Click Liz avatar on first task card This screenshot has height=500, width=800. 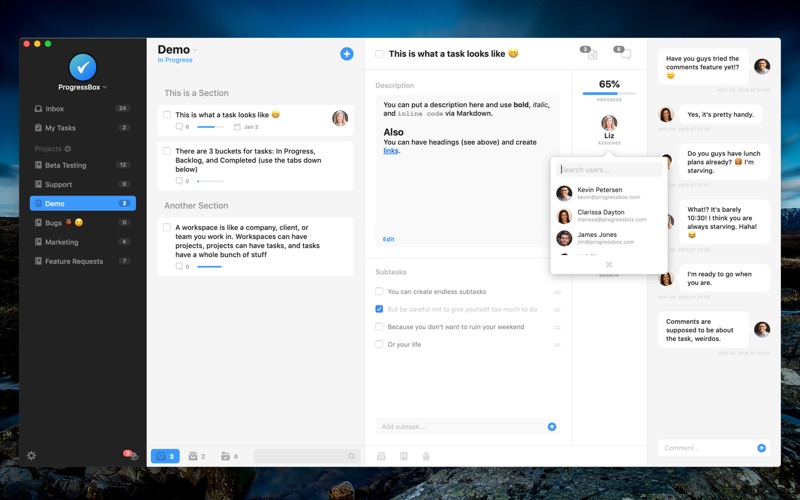click(x=340, y=118)
